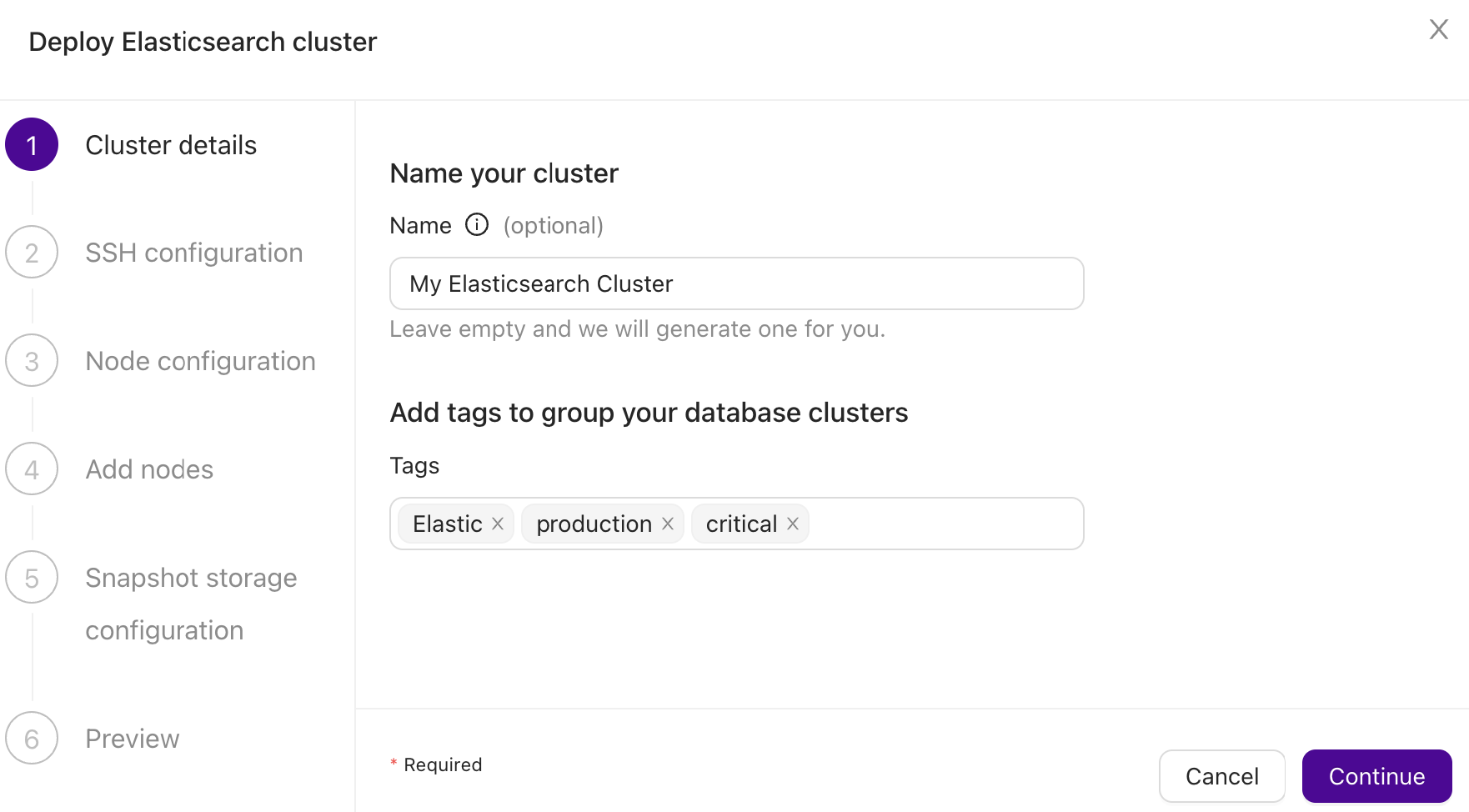The width and height of the screenshot is (1469, 812).
Task: Close the Deploy Elasticsearch cluster dialog
Action: pos(1439,29)
